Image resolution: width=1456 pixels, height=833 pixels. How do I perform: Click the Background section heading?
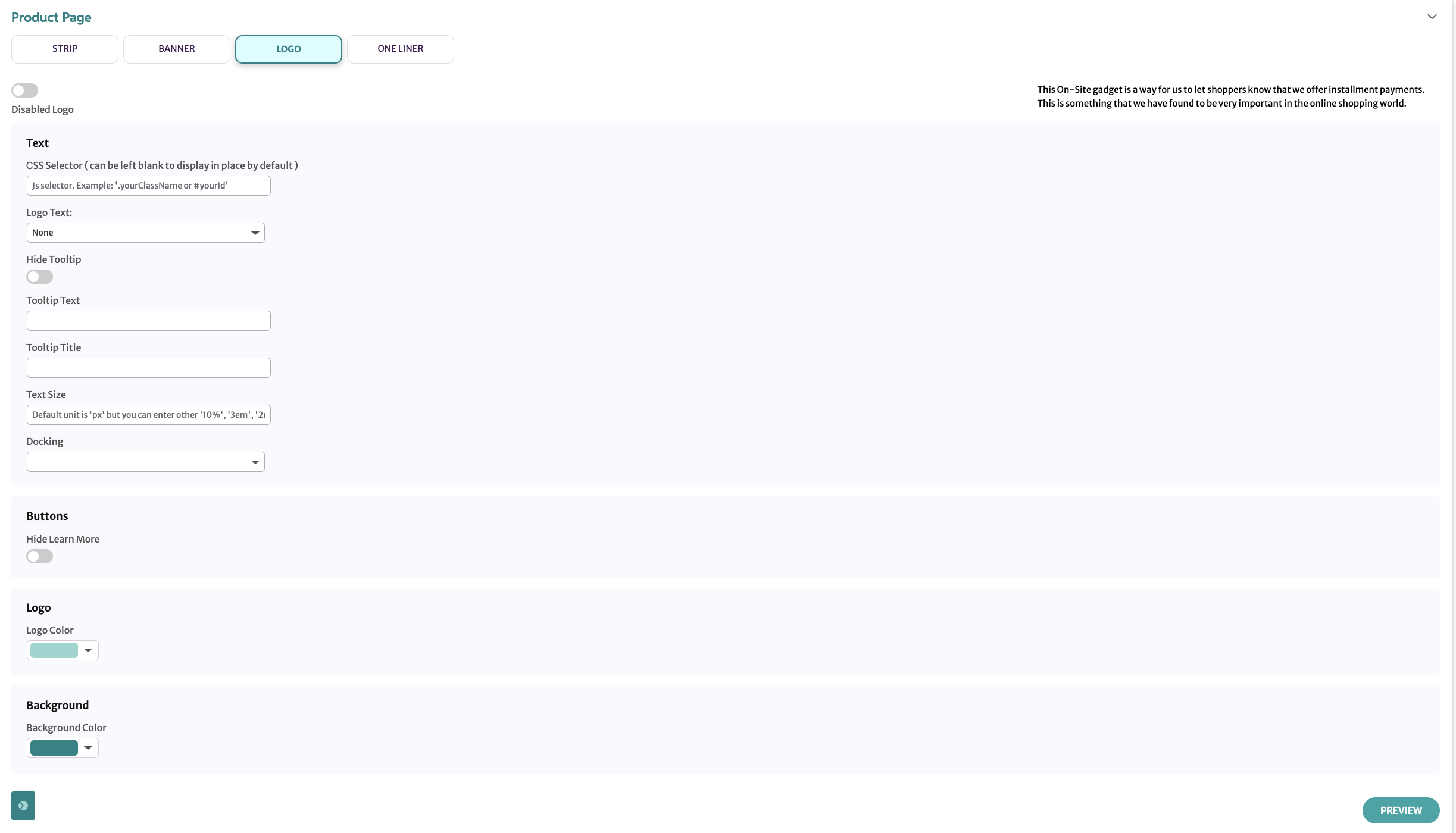57,705
